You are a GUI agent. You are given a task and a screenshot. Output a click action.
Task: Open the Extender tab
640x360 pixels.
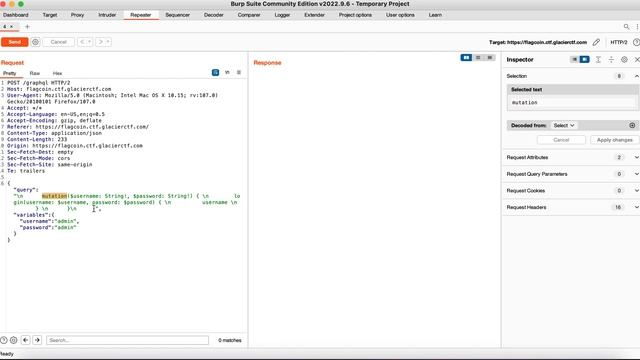(314, 15)
